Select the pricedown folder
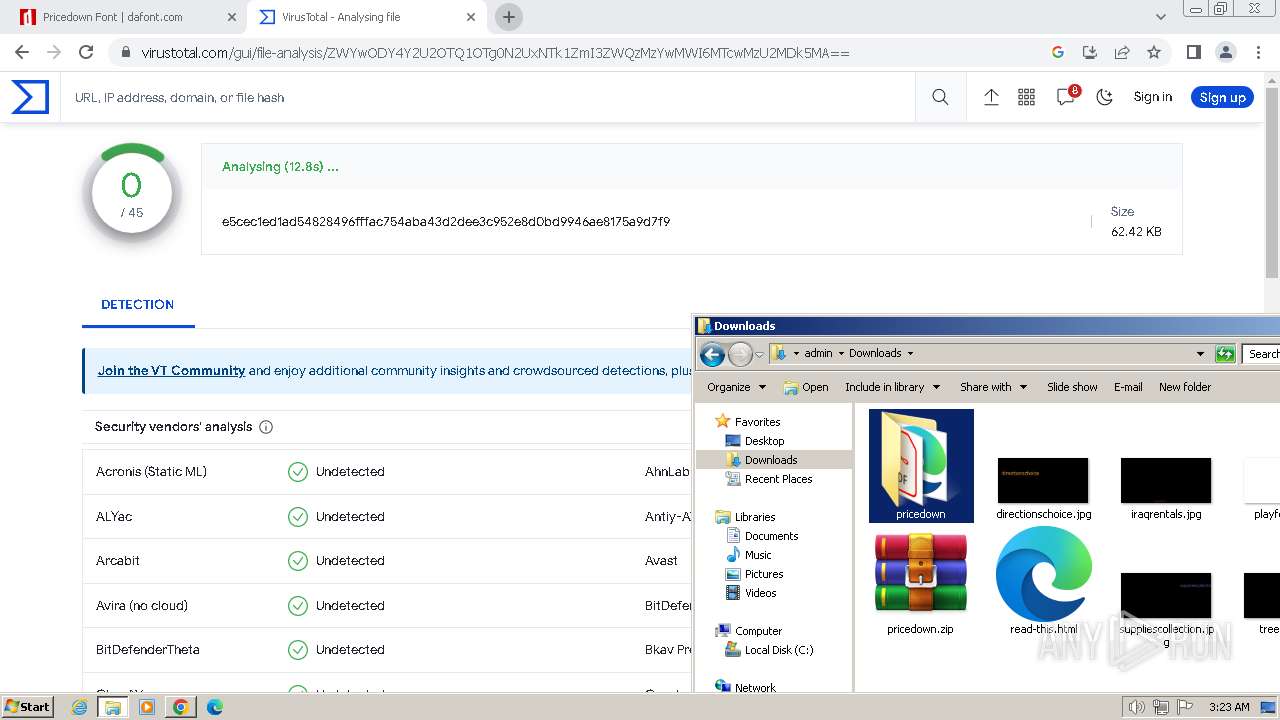The width and height of the screenshot is (1280, 720). 921,466
